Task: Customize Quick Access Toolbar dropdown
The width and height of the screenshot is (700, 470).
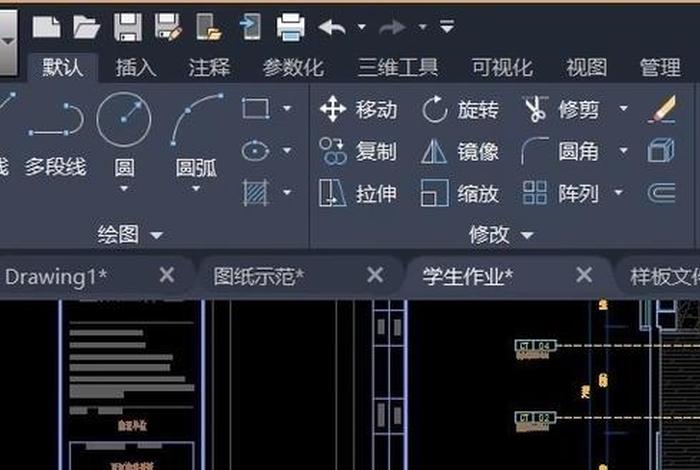Action: click(x=446, y=27)
